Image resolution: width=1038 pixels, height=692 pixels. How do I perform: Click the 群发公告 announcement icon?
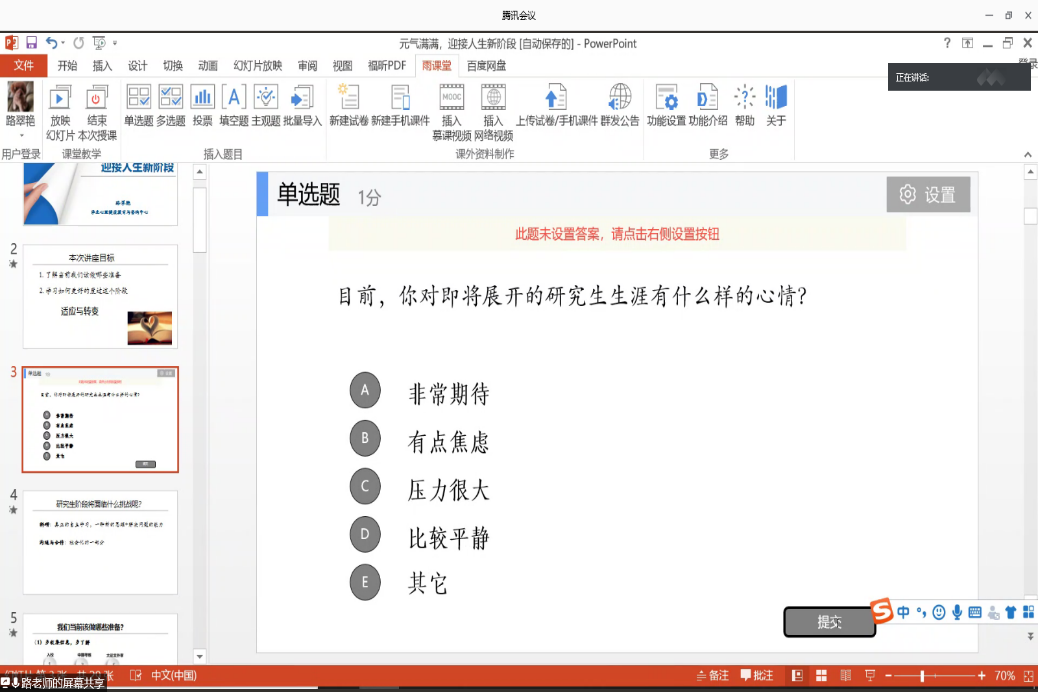point(620,105)
